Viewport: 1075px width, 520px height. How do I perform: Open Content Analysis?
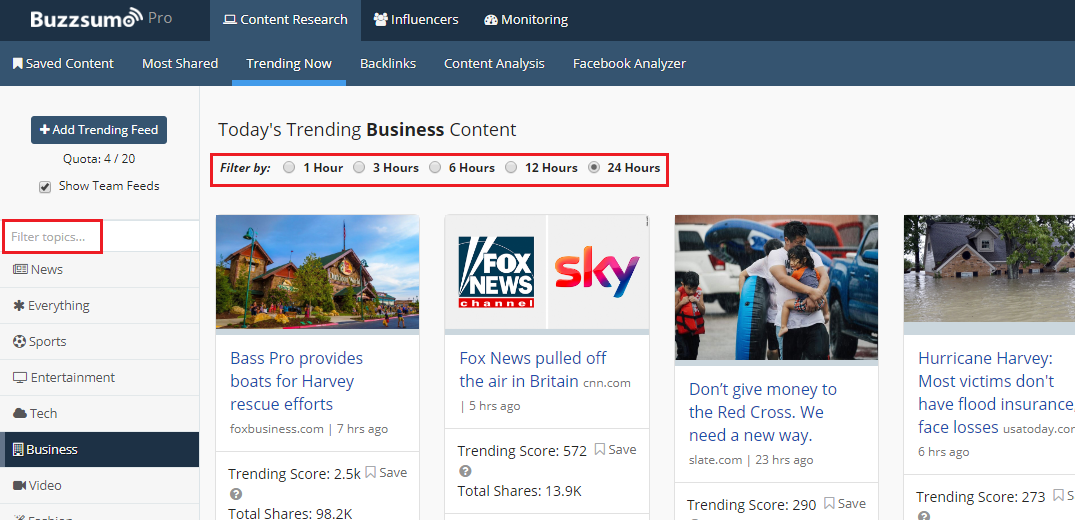point(494,63)
